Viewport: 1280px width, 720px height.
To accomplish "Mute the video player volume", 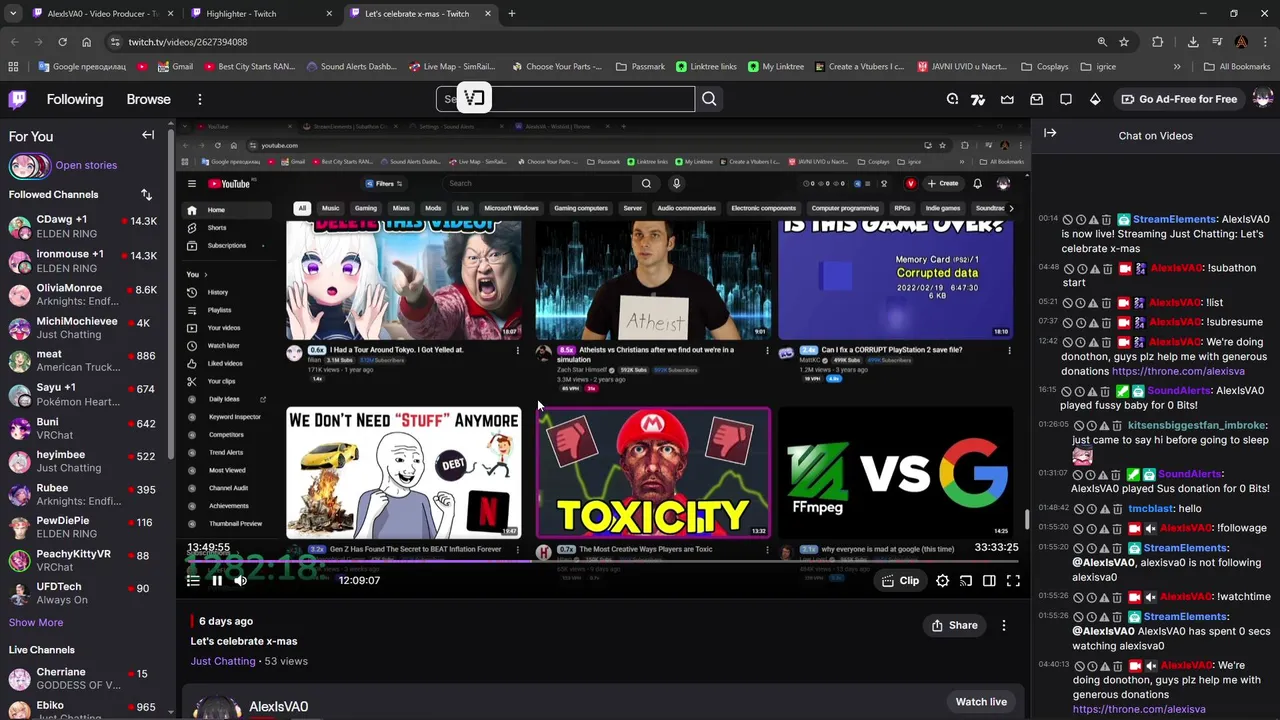I will pos(241,580).
